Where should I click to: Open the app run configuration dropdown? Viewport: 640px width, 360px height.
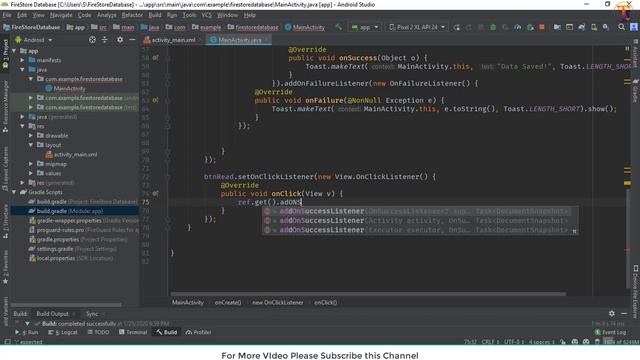click(x=365, y=27)
